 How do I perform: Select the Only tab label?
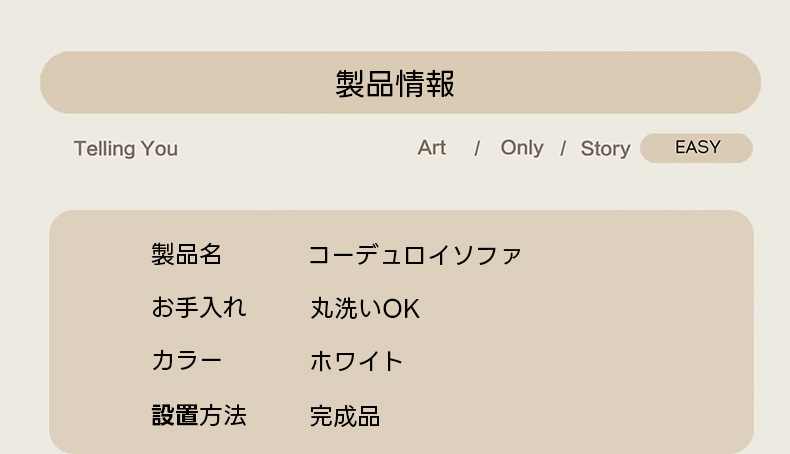click(x=522, y=148)
